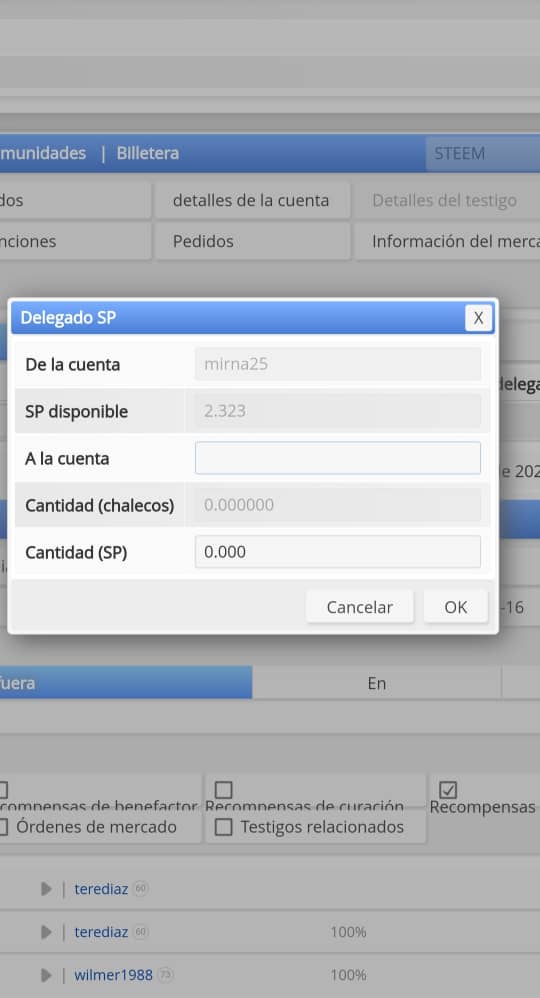
Task: Click the reputation badge next to wilmer1988
Action: coord(166,975)
